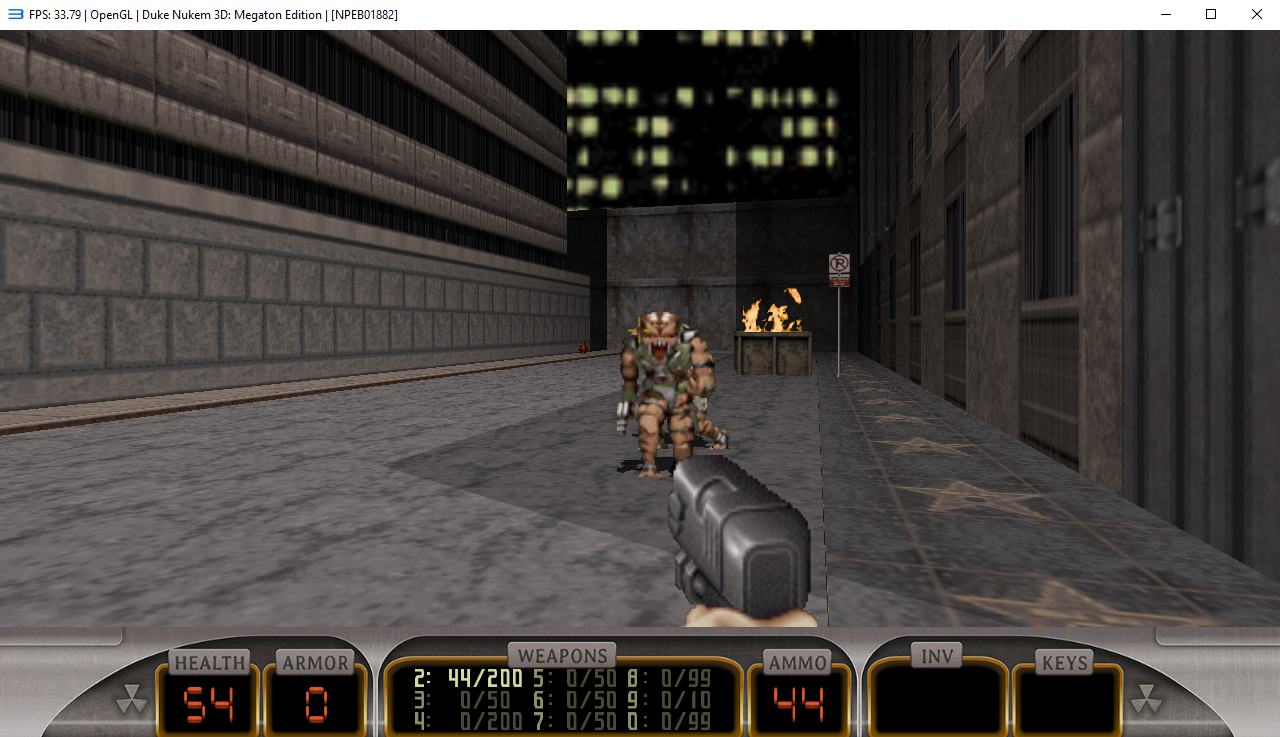Select the AMMO header on status bar
The height and width of the screenshot is (737, 1280).
[x=798, y=662]
